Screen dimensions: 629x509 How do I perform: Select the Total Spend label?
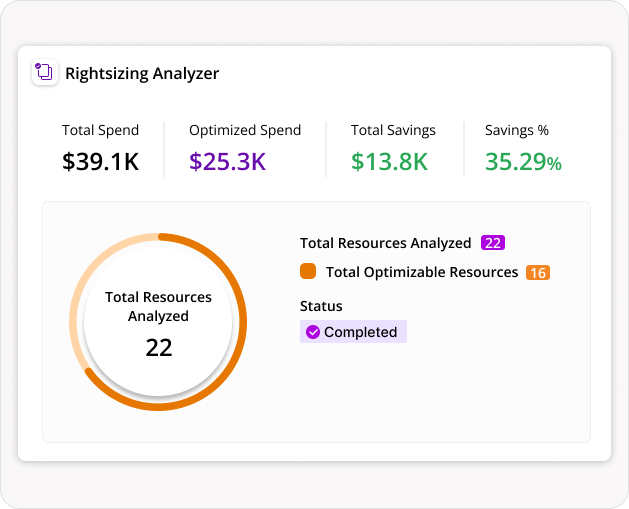coord(100,130)
